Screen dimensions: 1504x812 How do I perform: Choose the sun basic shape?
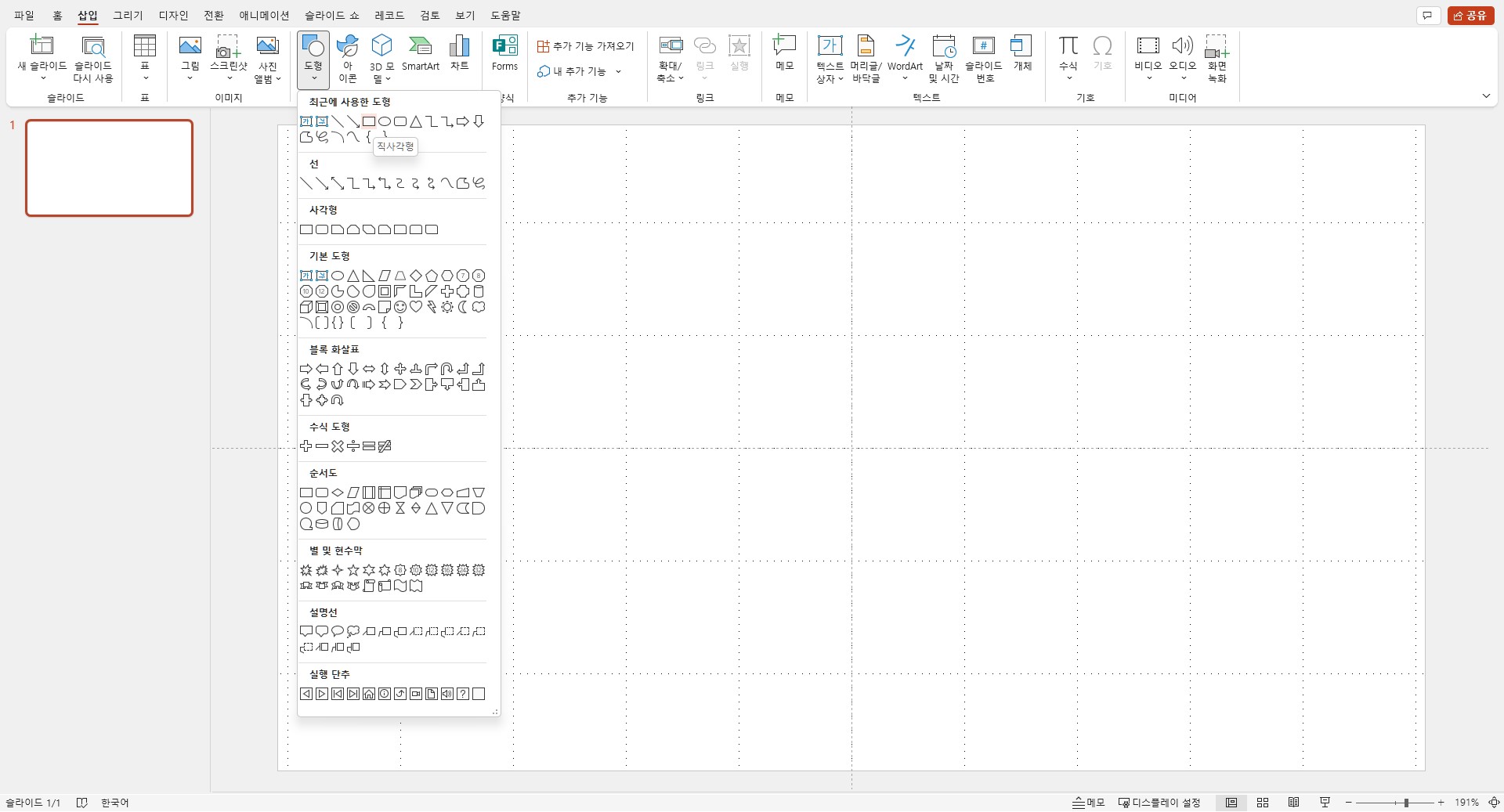[x=447, y=307]
